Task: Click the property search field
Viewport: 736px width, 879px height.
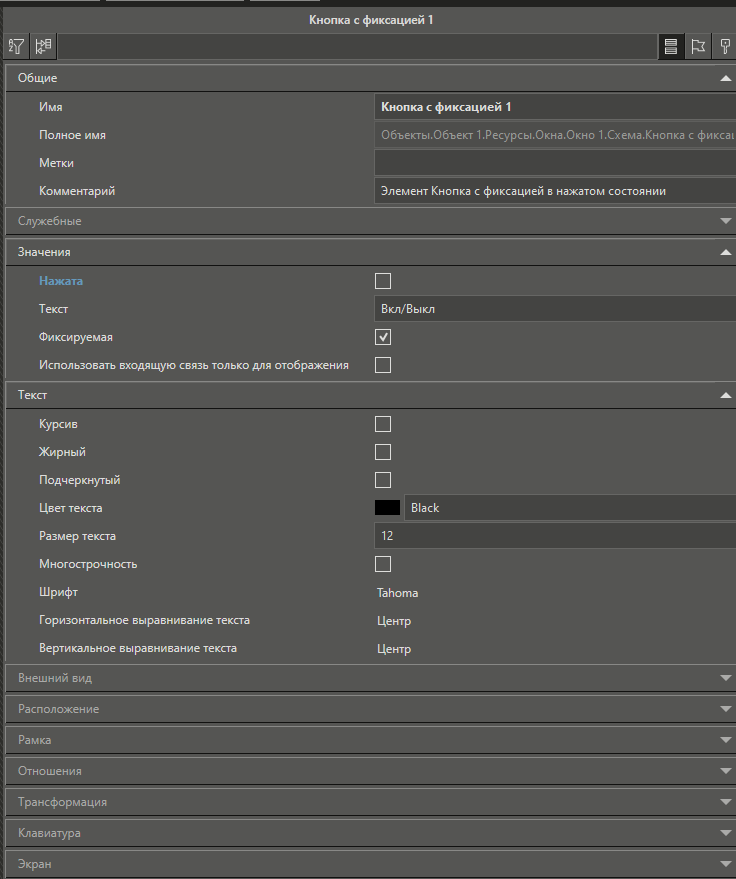Action: click(x=357, y=47)
